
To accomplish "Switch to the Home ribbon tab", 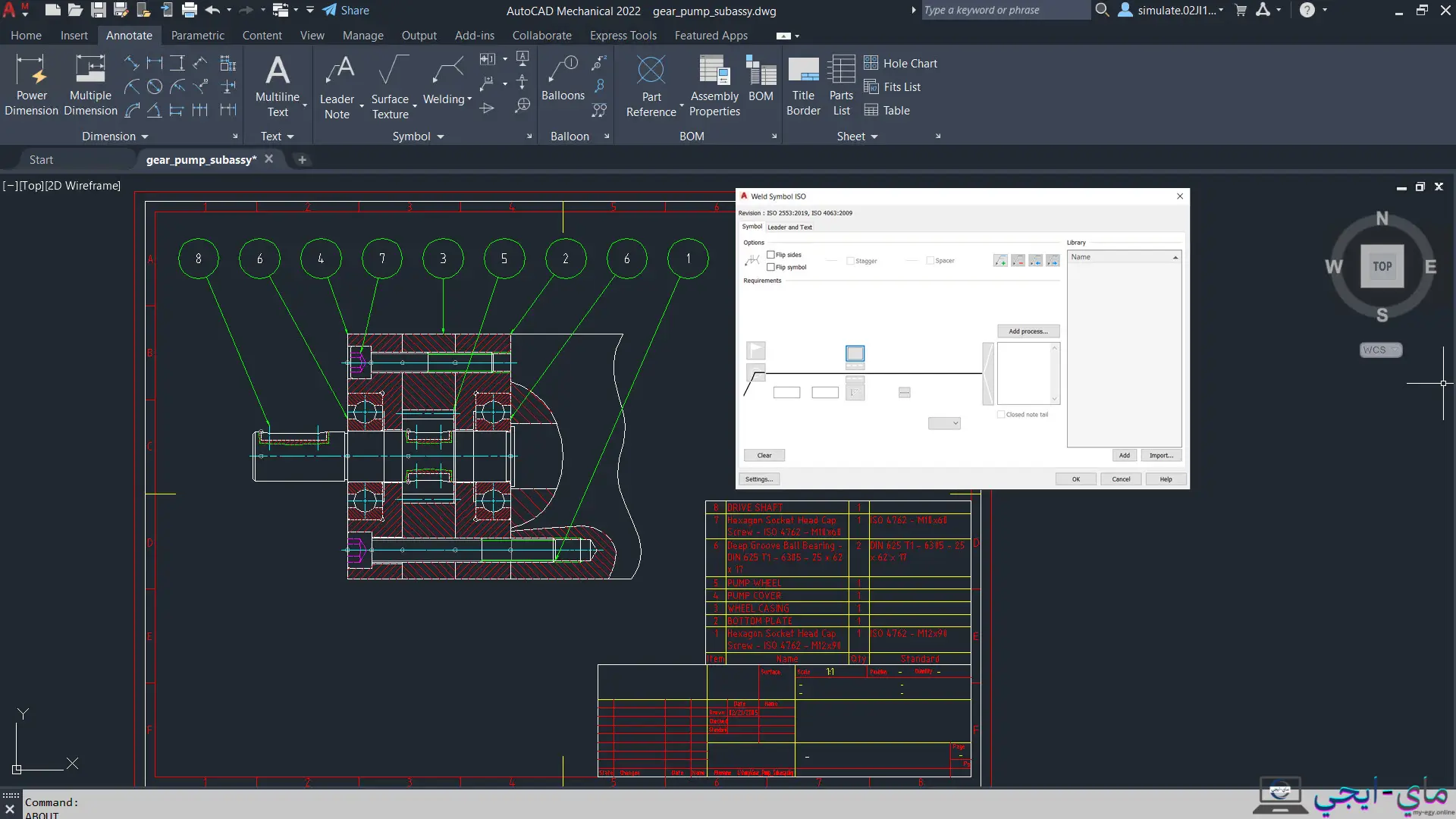I will pyautogui.click(x=27, y=36).
